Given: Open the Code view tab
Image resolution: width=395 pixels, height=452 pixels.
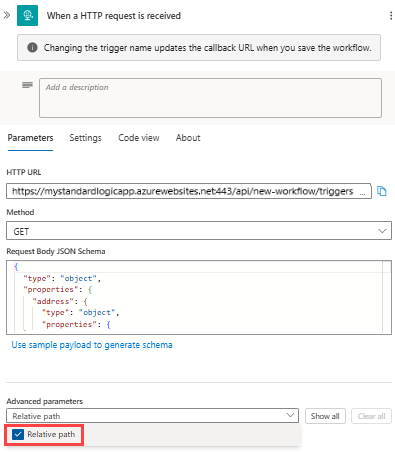Looking at the screenshot, I should point(139,138).
